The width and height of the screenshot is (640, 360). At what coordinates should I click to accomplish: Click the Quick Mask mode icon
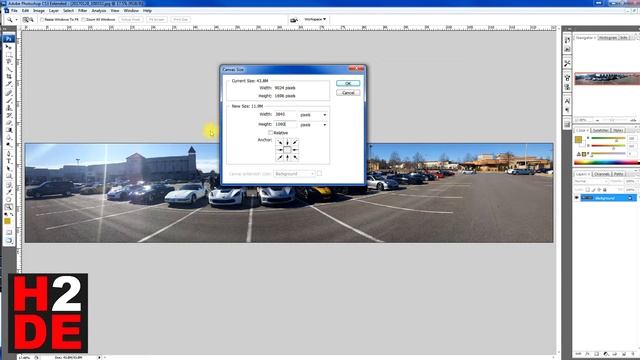9,232
